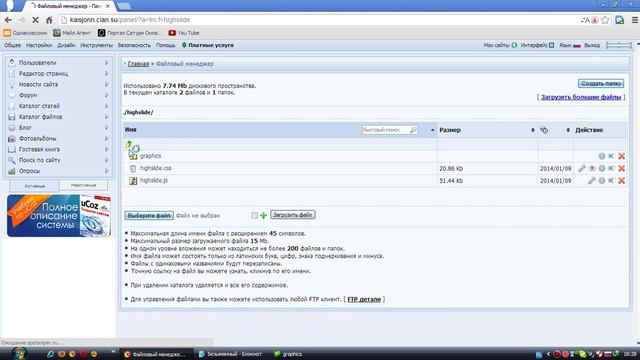640x360 pixels.
Task: Open the highslide.css file name
Action: (x=156, y=168)
